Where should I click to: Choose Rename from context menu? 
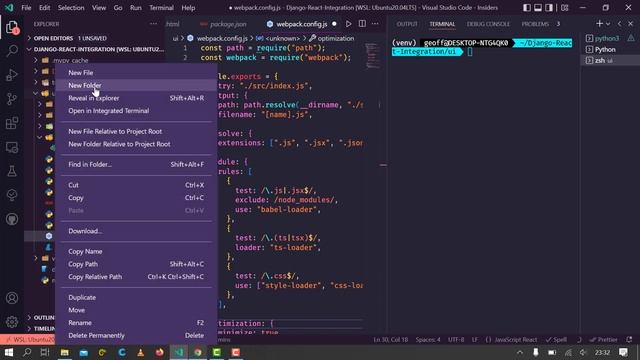pyautogui.click(x=136, y=323)
